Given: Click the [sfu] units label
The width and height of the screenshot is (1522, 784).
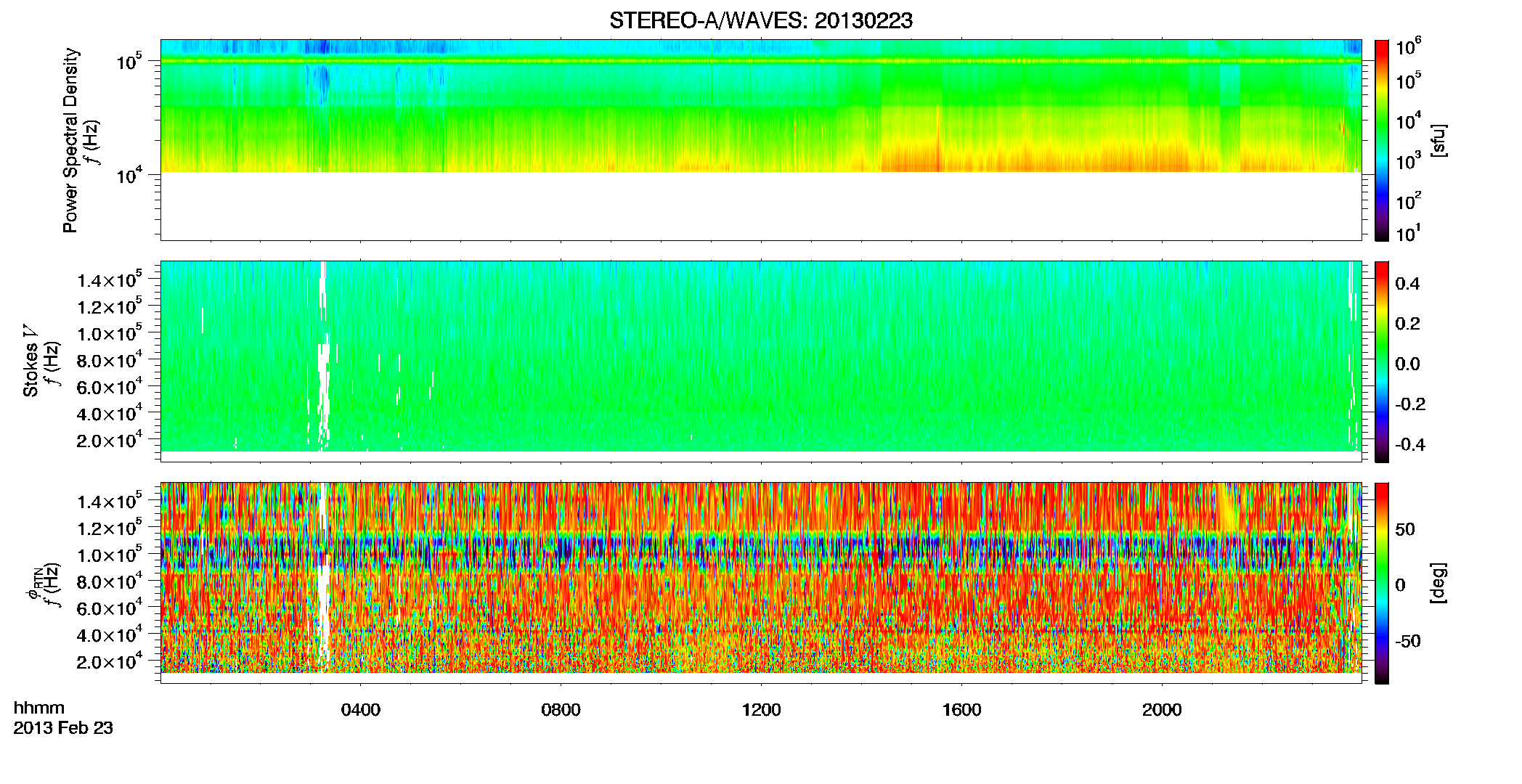Looking at the screenshot, I should click(1438, 140).
